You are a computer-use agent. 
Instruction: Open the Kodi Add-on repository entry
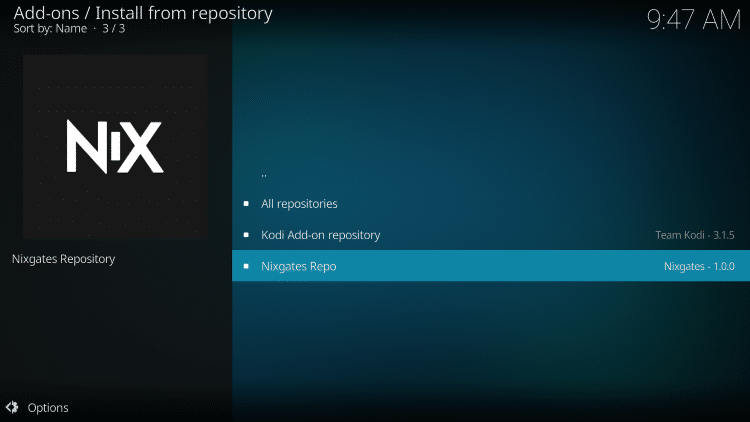click(x=491, y=234)
